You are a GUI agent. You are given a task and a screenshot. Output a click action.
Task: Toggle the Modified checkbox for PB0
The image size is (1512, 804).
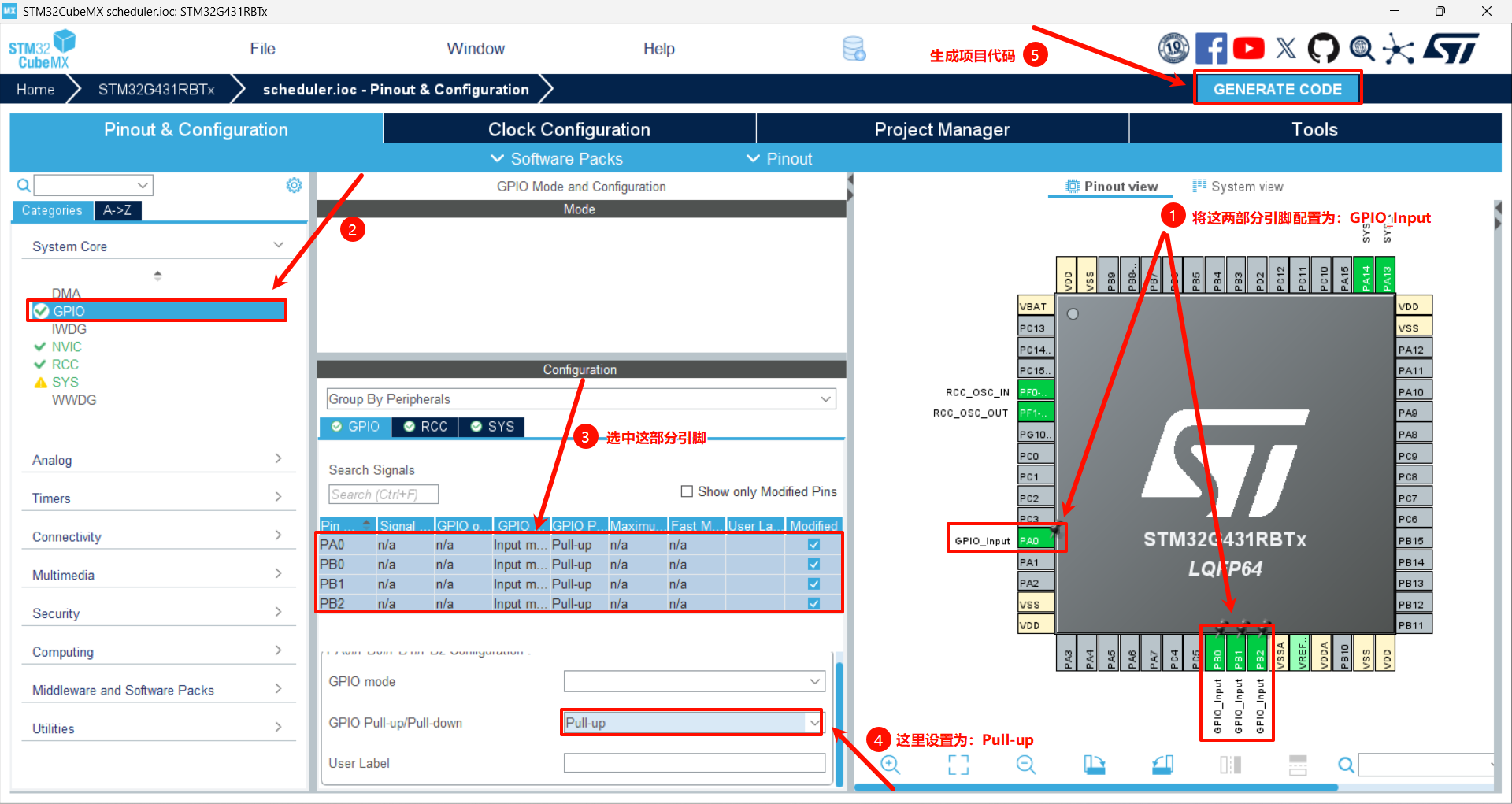[x=813, y=565]
